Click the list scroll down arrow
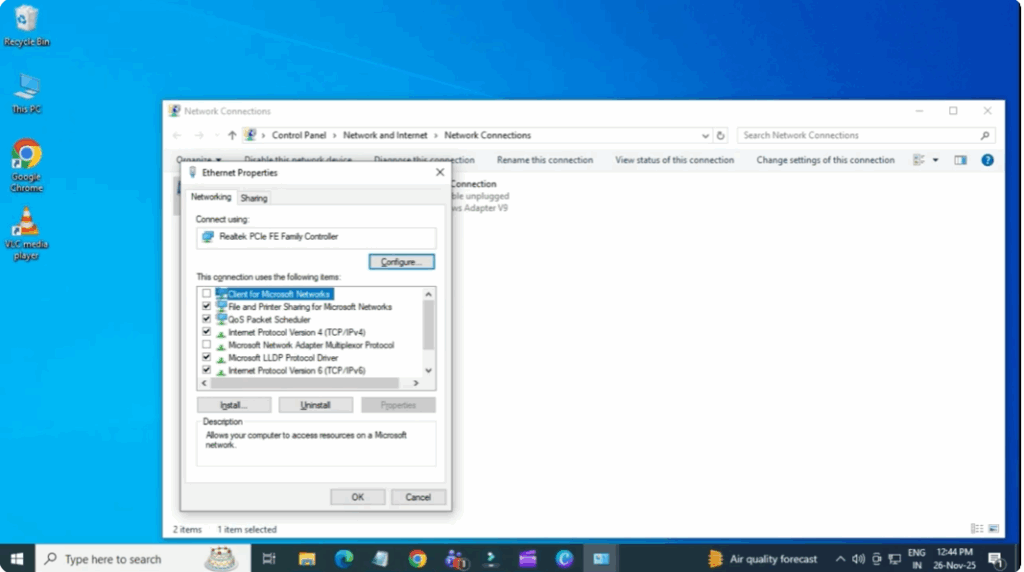The image size is (1024, 572). (428, 370)
